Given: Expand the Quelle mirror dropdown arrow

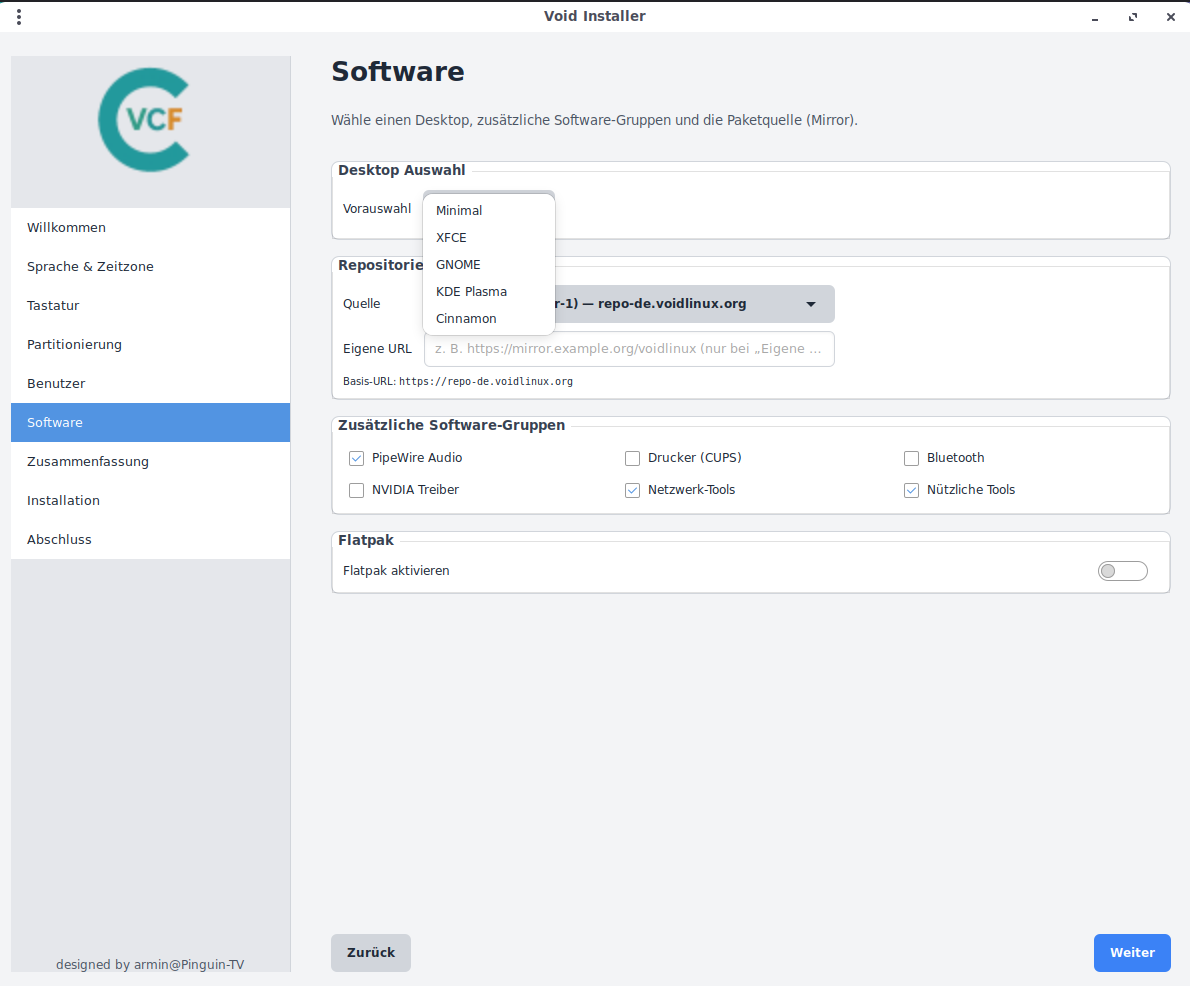Looking at the screenshot, I should click(x=810, y=304).
